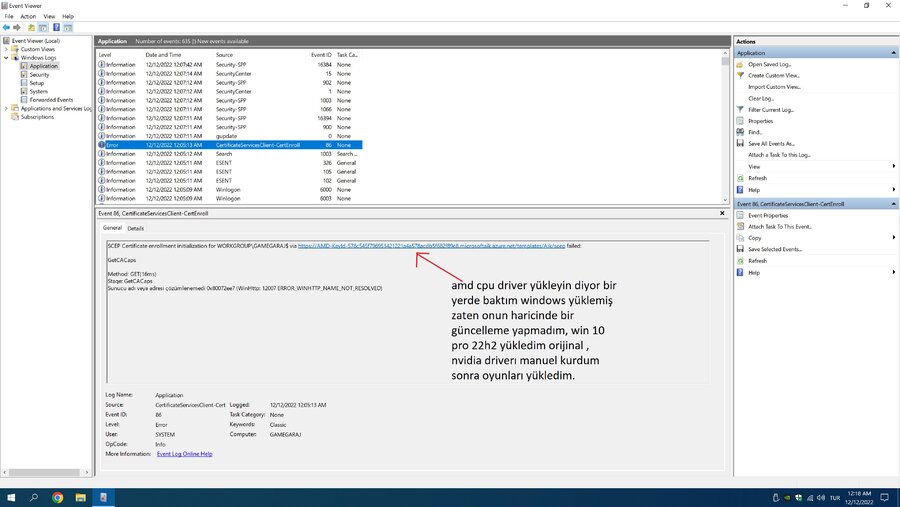The height and width of the screenshot is (507, 900).
Task: Click the Clear Log action
Action: click(x=761, y=98)
